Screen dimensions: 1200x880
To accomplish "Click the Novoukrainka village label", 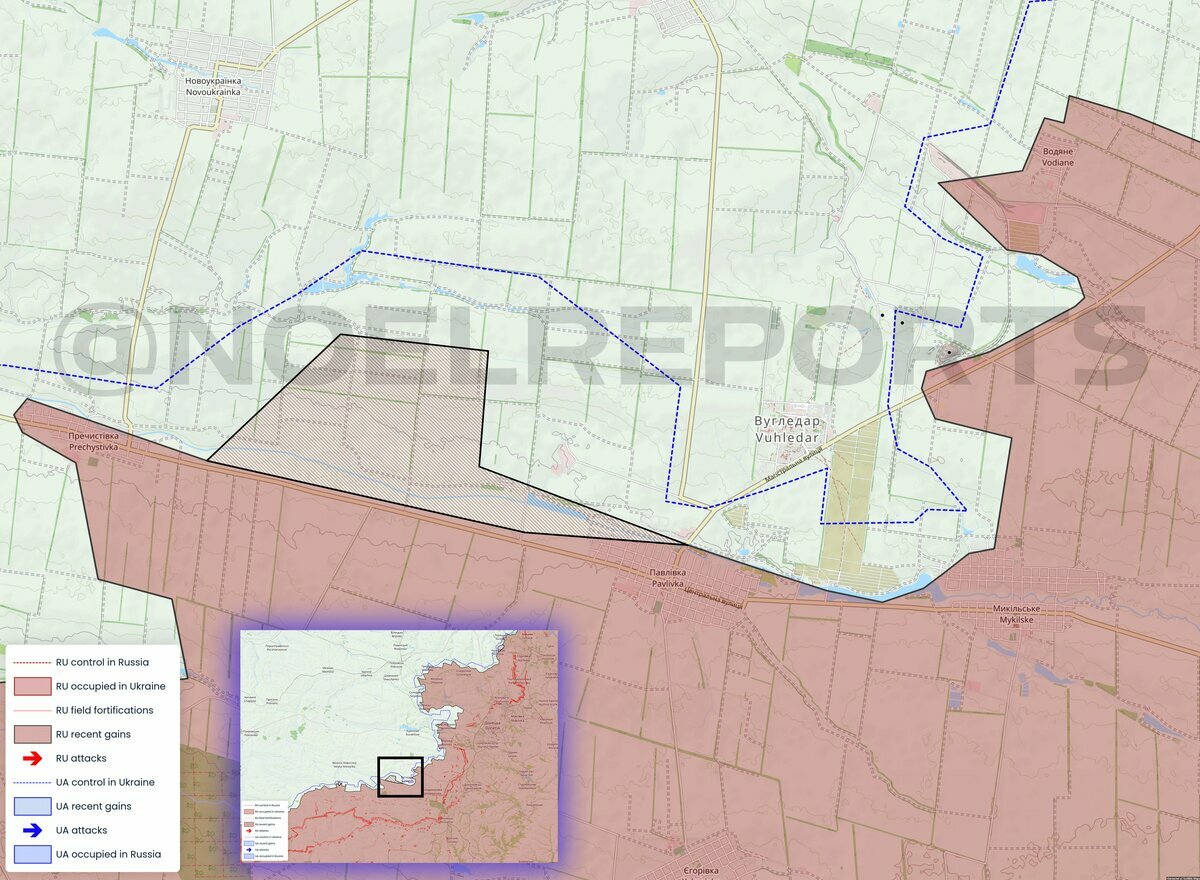I will [213, 85].
